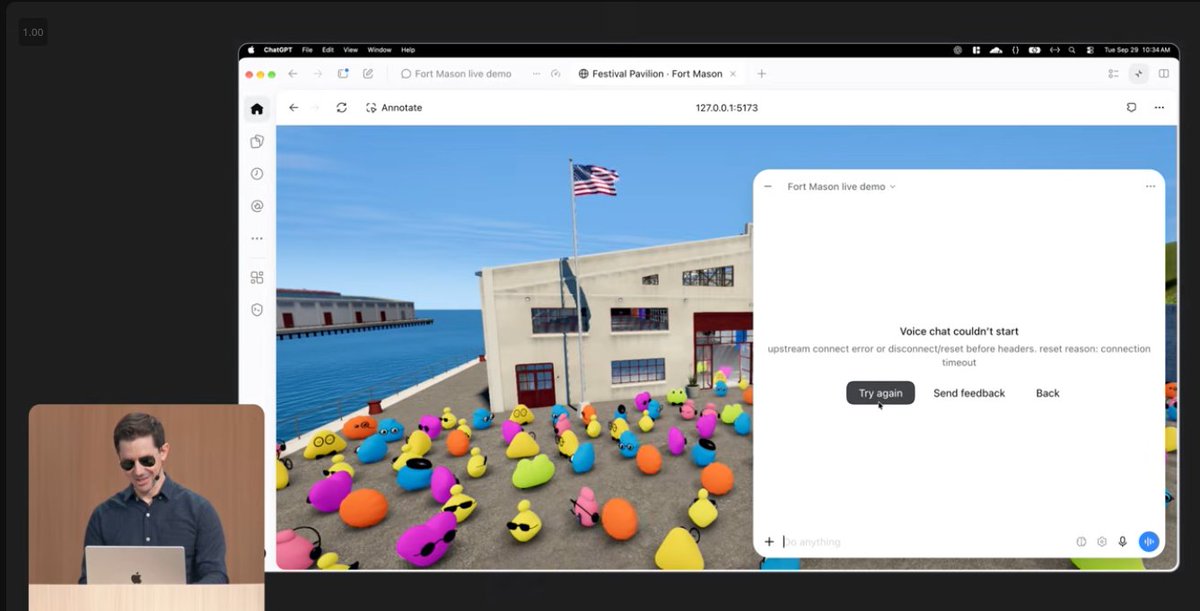Click the plus attach icon in chat input
Image resolution: width=1200 pixels, height=611 pixels.
click(769, 542)
